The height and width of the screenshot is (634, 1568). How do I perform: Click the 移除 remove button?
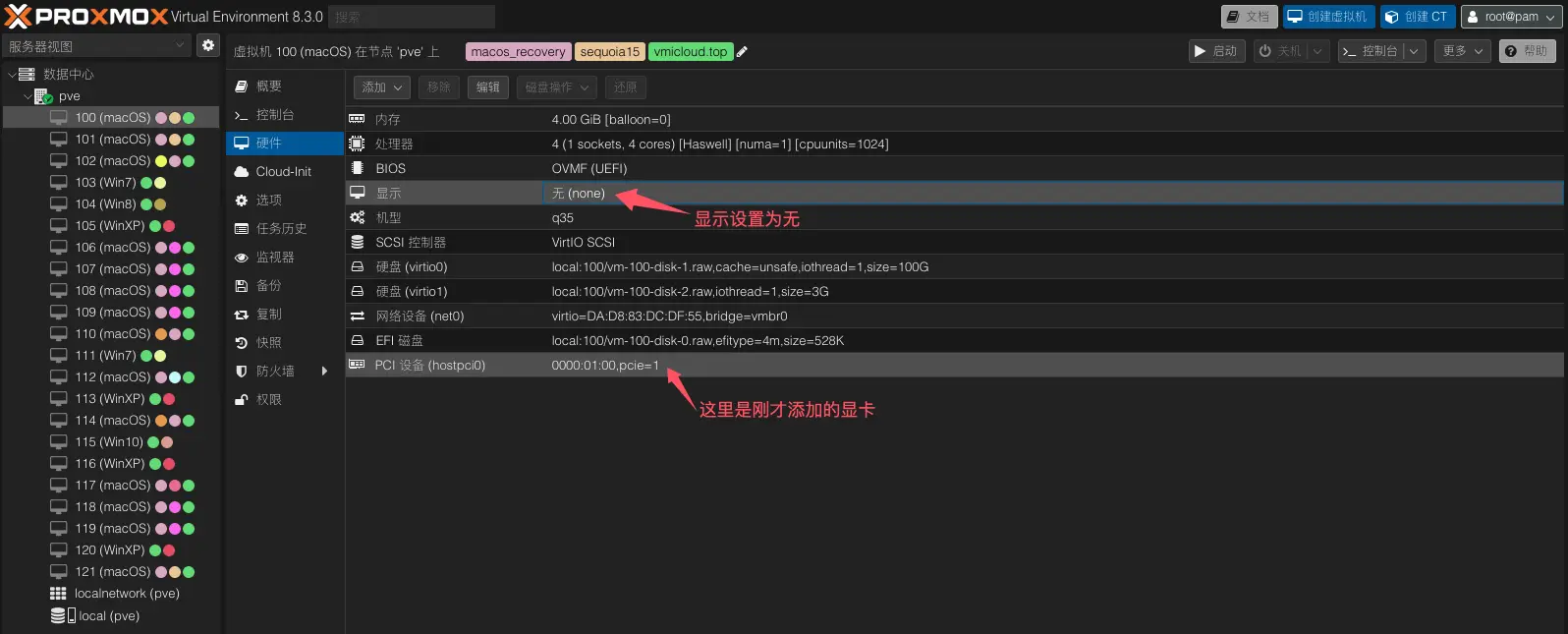(x=439, y=87)
